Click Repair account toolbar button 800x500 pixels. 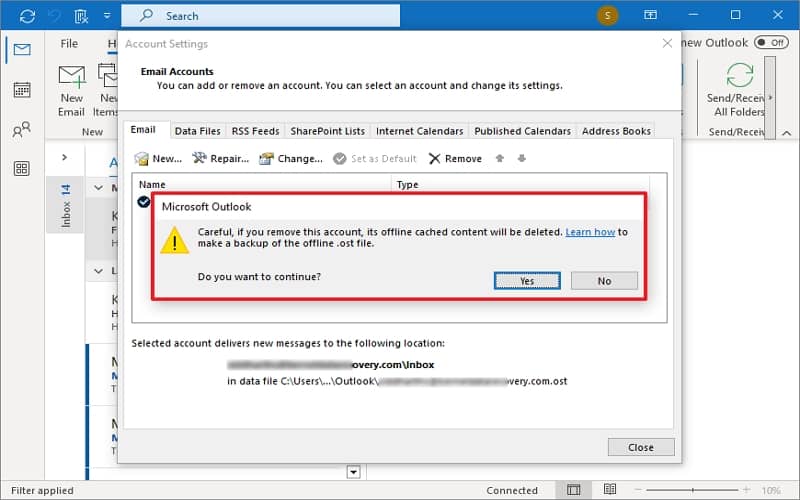pos(220,159)
